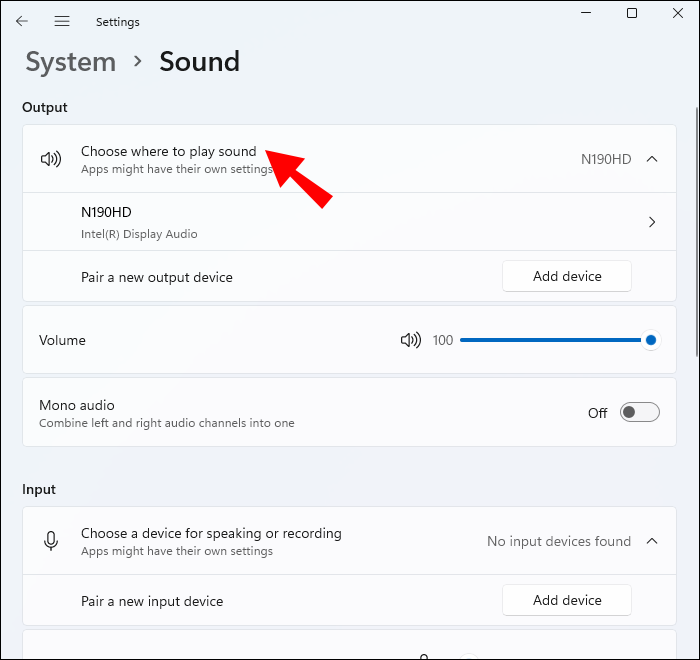Collapse the input device chooser chevron
This screenshot has height=660, width=700.
[652, 541]
